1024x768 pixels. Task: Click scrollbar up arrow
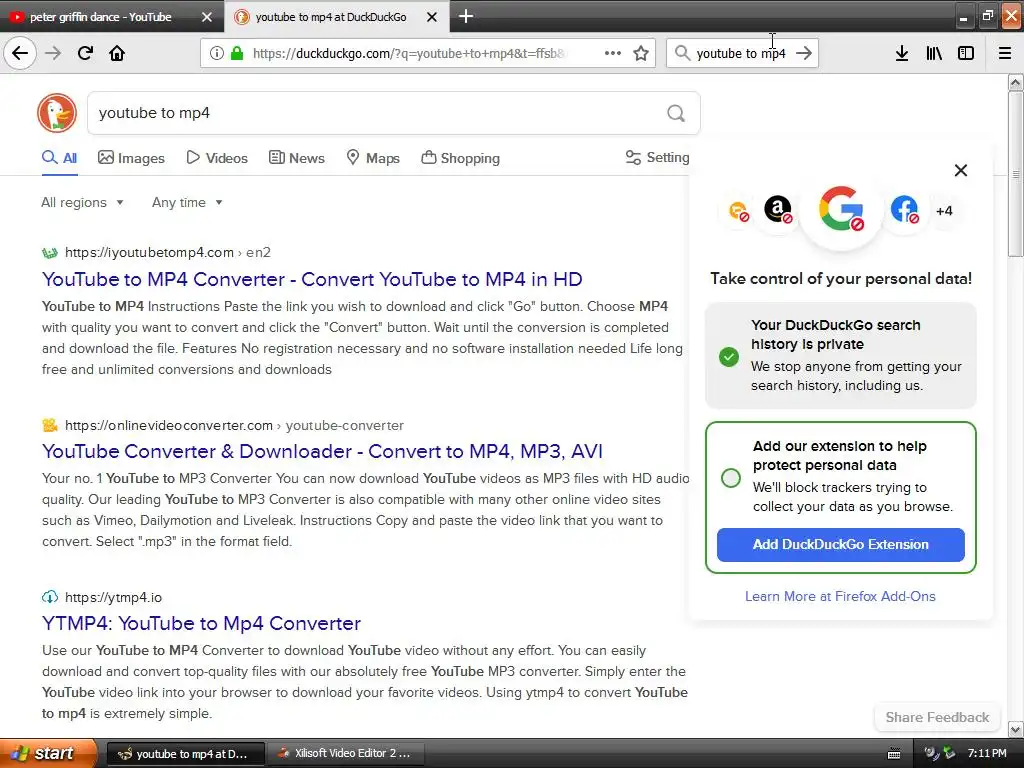[x=1016, y=82]
